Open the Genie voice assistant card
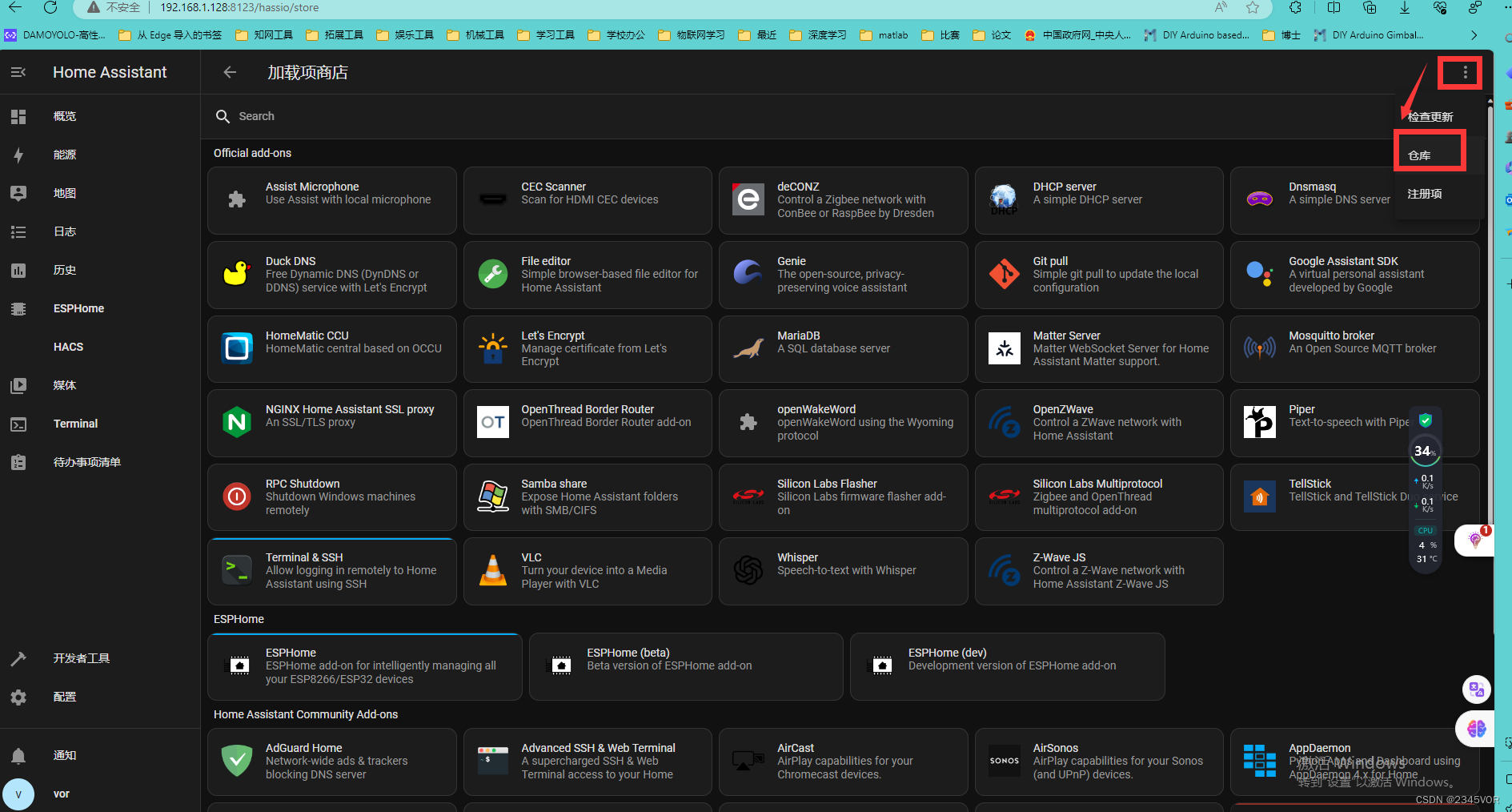The height and width of the screenshot is (812, 1512). pyautogui.click(x=843, y=275)
